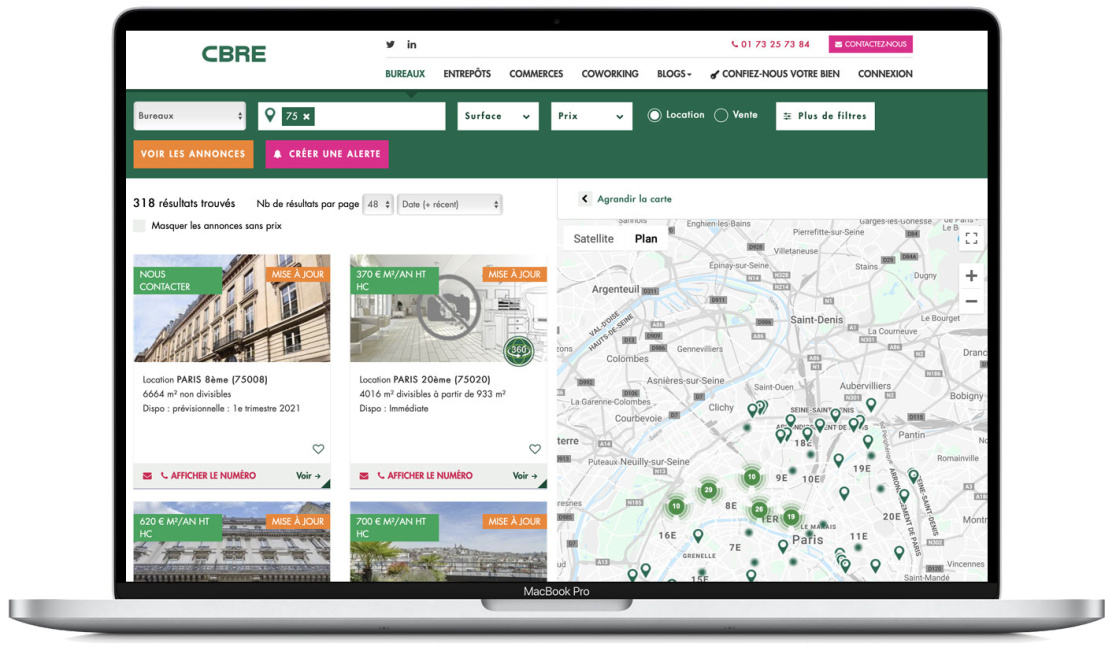Select the Vente radio button
Viewport: 1116px width, 647px height.
pyautogui.click(x=721, y=115)
